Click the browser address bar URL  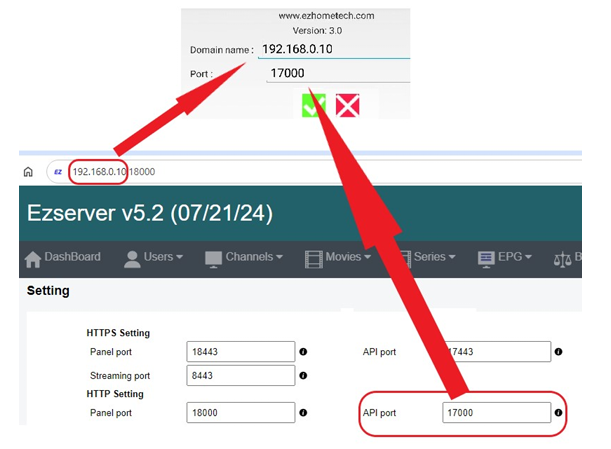coord(114,172)
